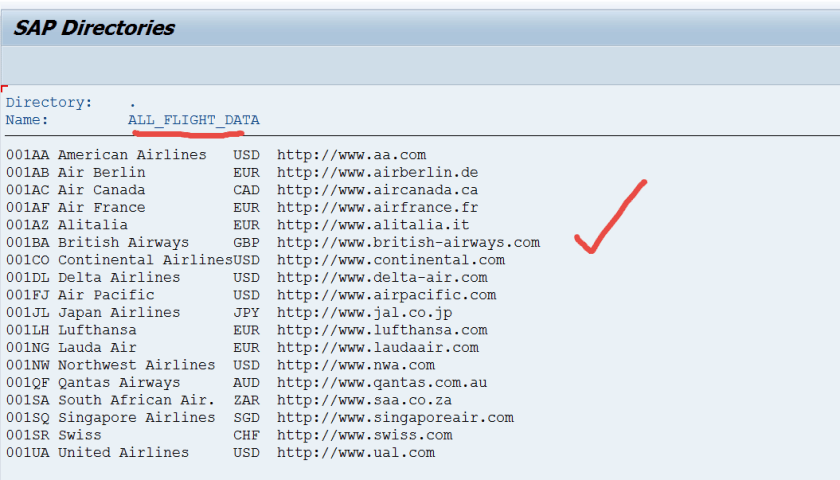Select the Air Pacific row name
The image size is (840, 480).
click(106, 295)
